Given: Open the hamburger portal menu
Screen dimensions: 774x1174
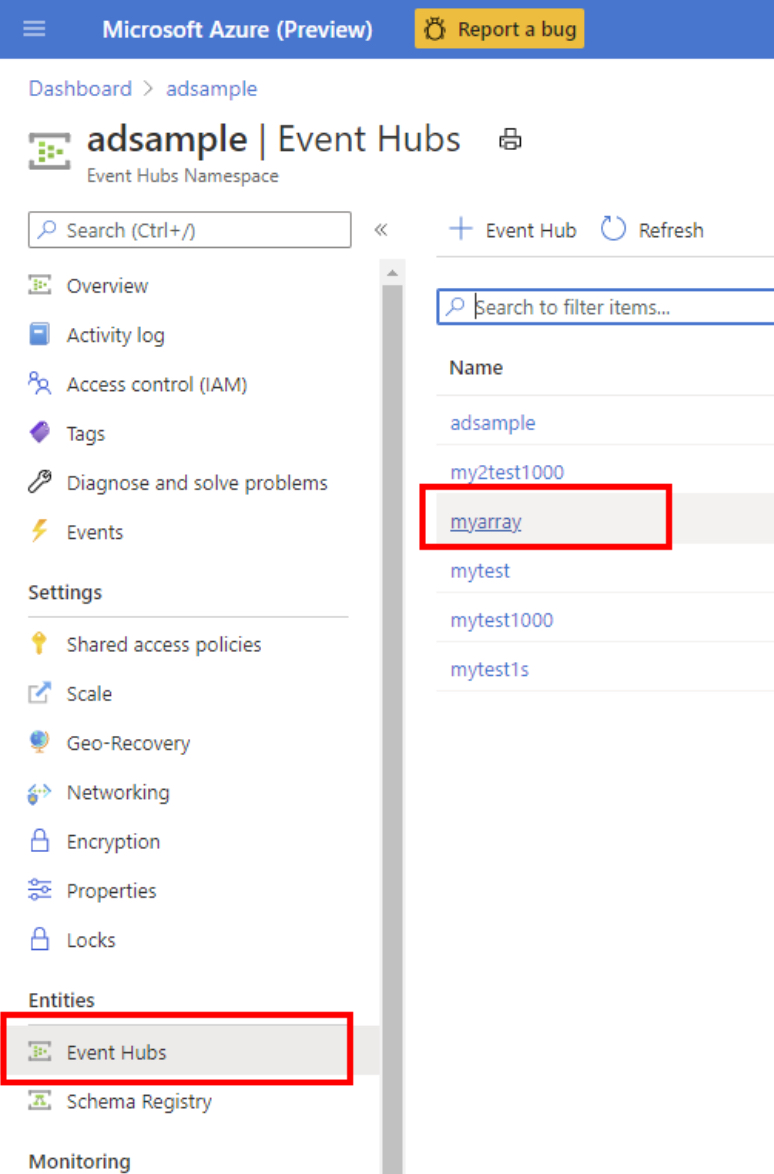Looking at the screenshot, I should [34, 29].
